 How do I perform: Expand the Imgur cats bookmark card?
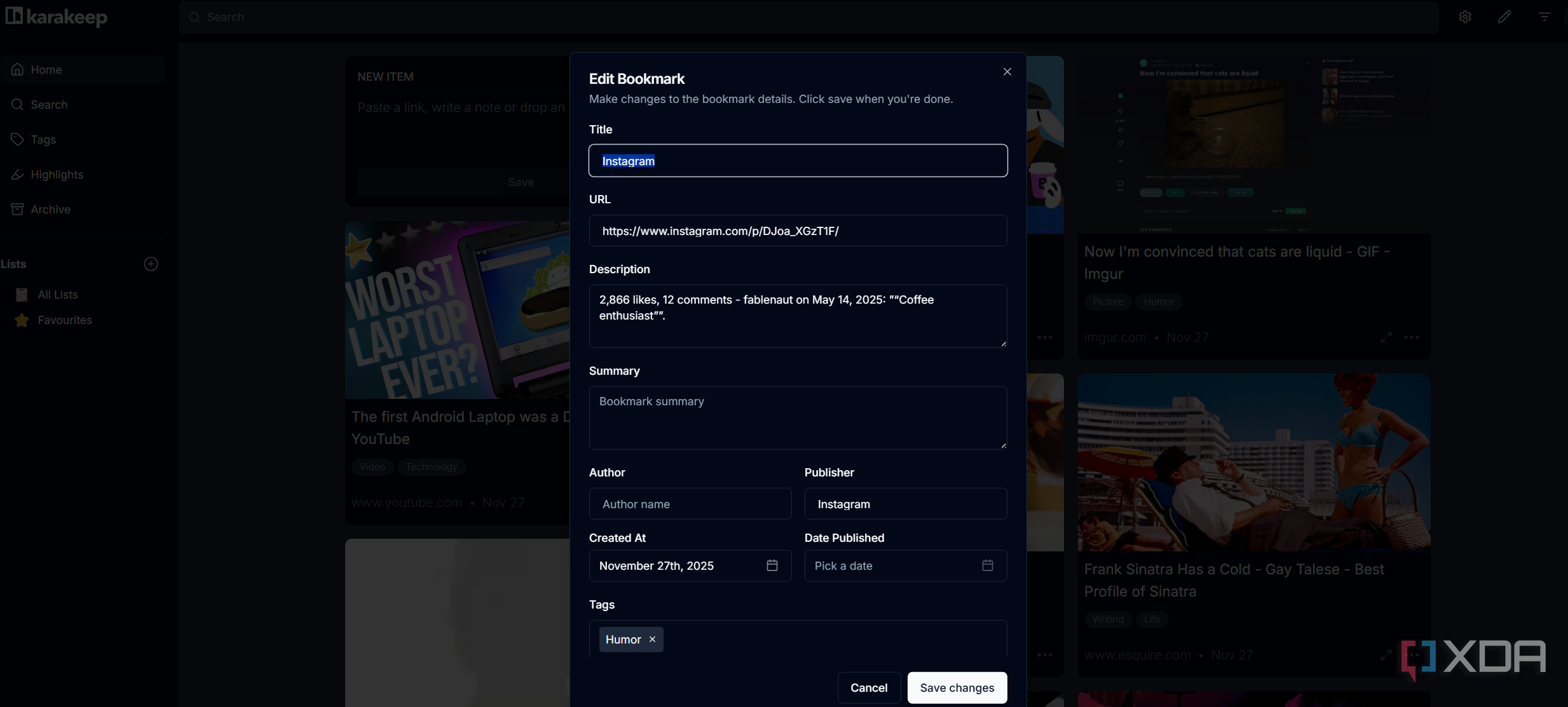coord(1386,337)
